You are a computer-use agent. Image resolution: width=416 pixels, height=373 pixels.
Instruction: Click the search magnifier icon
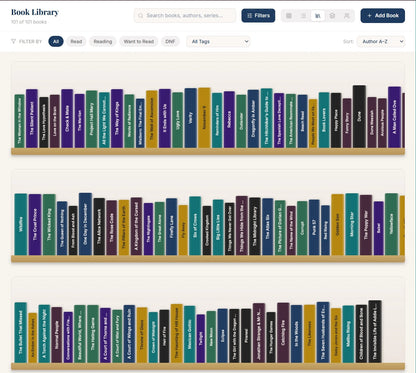point(141,16)
